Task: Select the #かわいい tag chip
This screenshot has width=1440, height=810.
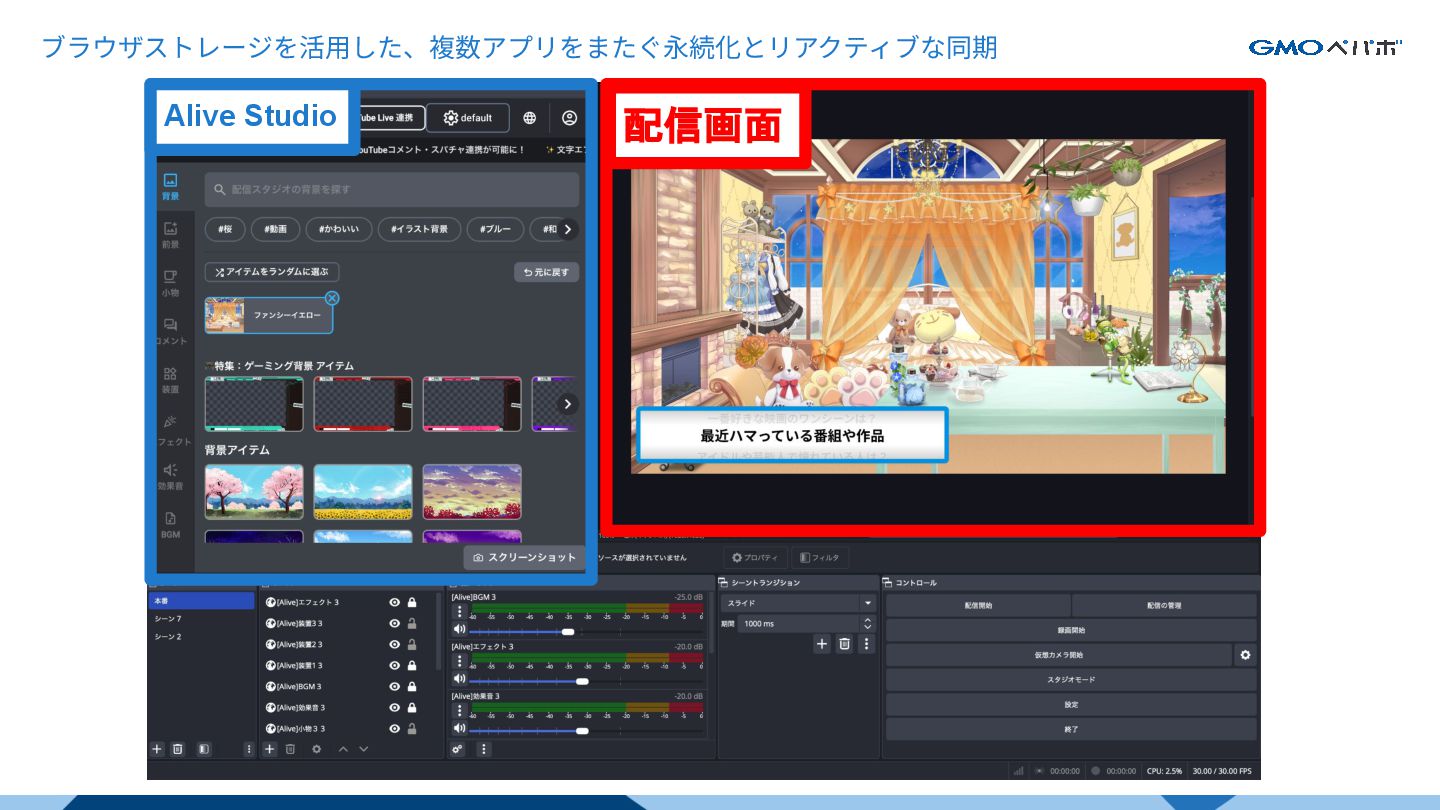Action: click(x=339, y=229)
